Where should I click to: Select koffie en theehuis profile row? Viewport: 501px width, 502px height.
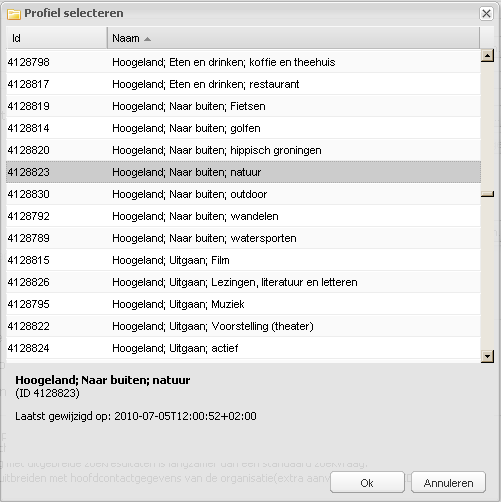click(243, 62)
